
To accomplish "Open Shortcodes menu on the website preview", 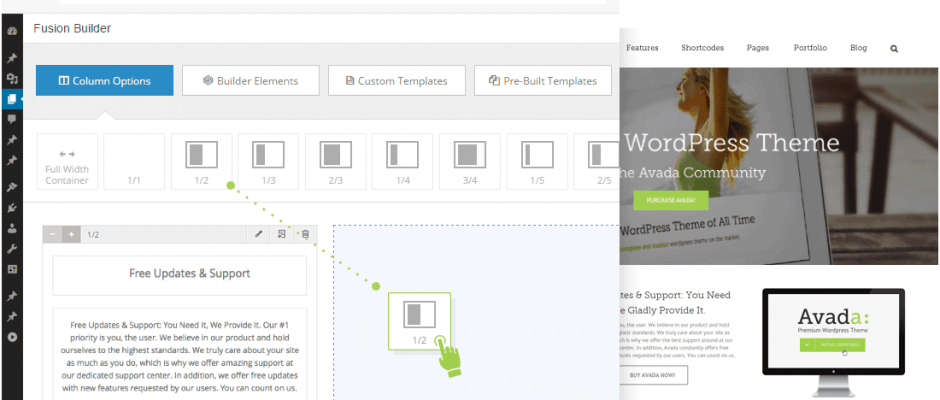I will pos(703,48).
